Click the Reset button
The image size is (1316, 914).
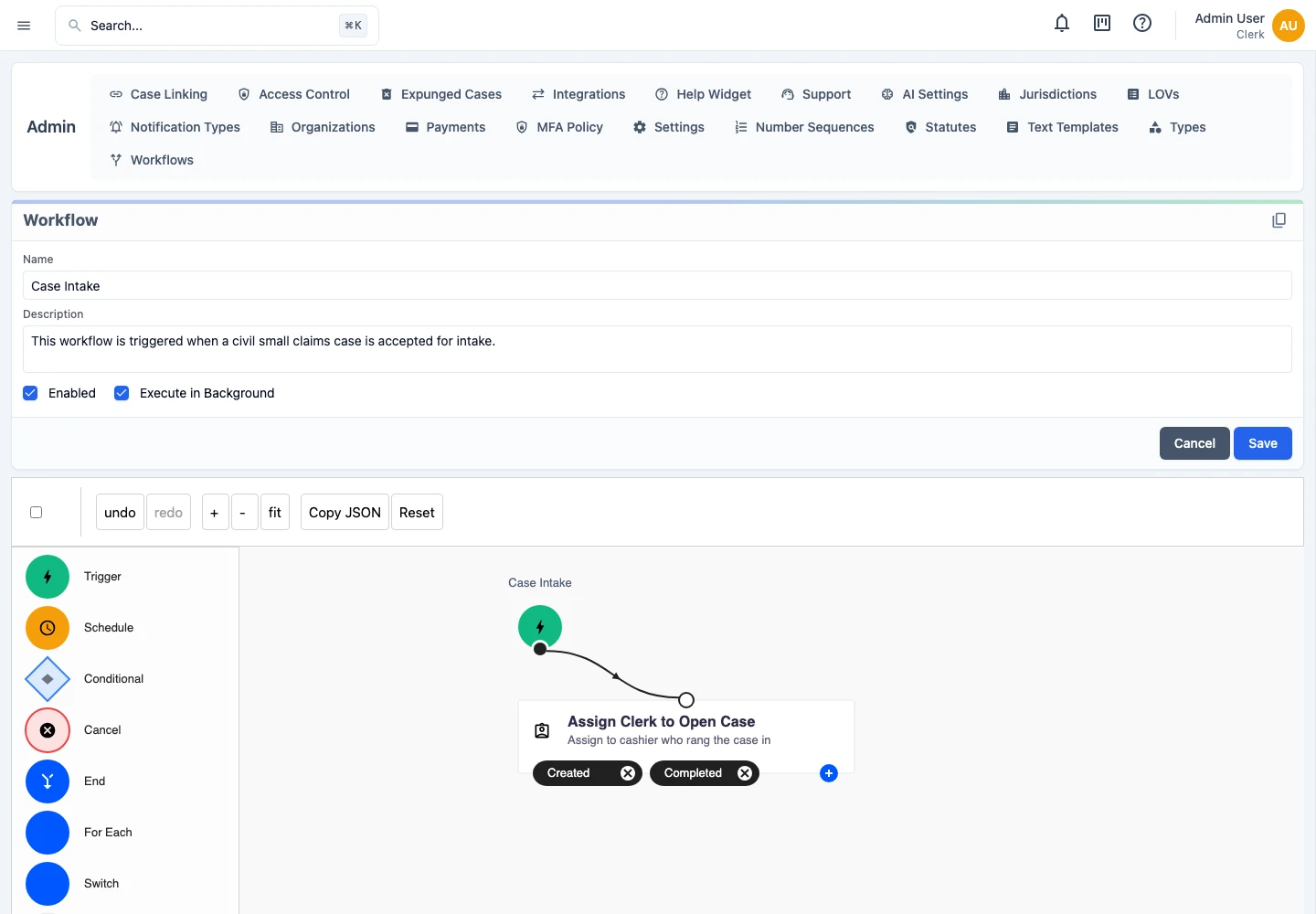[417, 513]
